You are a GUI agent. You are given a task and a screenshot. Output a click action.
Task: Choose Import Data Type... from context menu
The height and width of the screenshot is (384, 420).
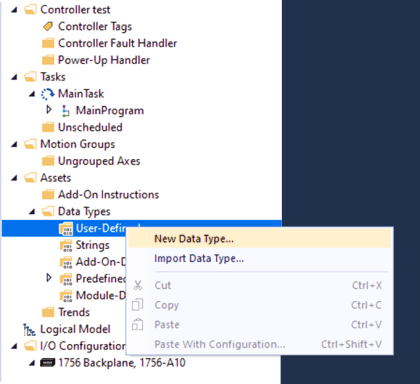tap(259, 258)
